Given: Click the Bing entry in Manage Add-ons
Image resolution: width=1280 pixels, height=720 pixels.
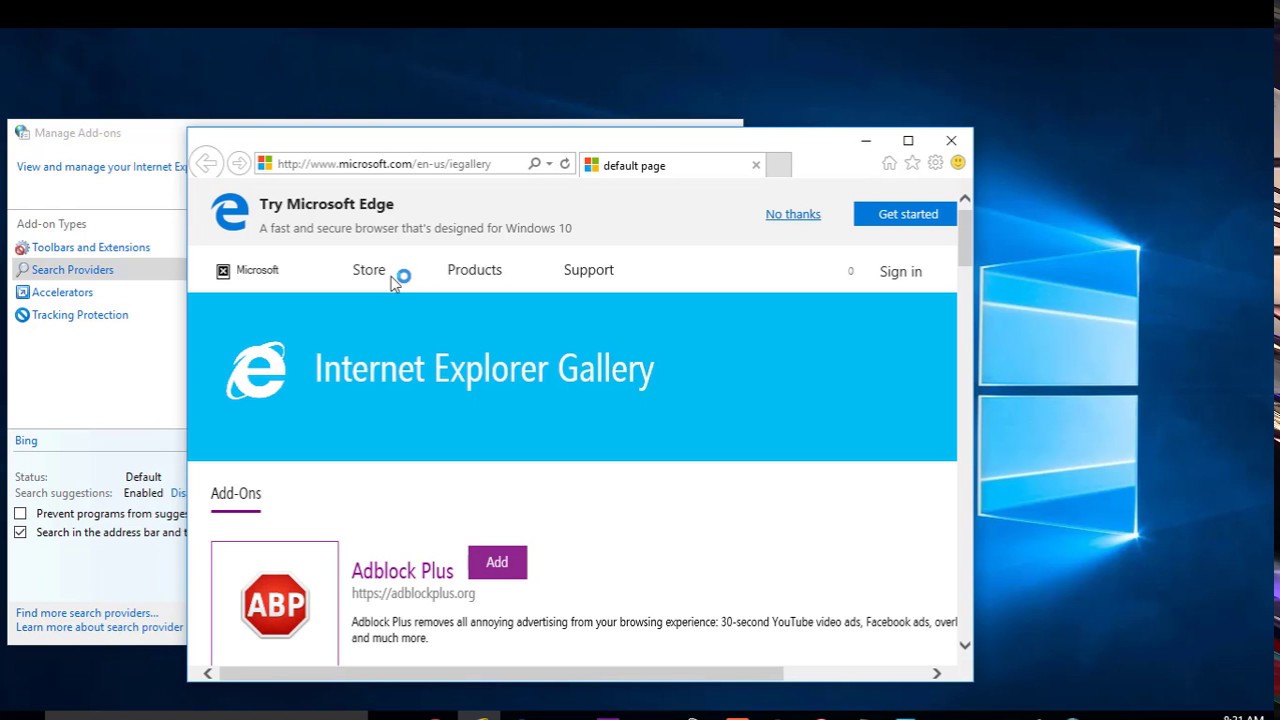Looking at the screenshot, I should pyautogui.click(x=26, y=440).
